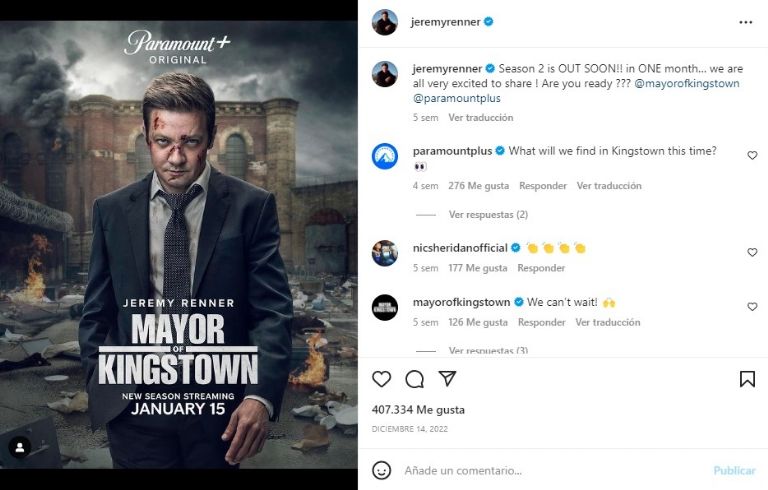Click Publicar to post comment

[734, 470]
